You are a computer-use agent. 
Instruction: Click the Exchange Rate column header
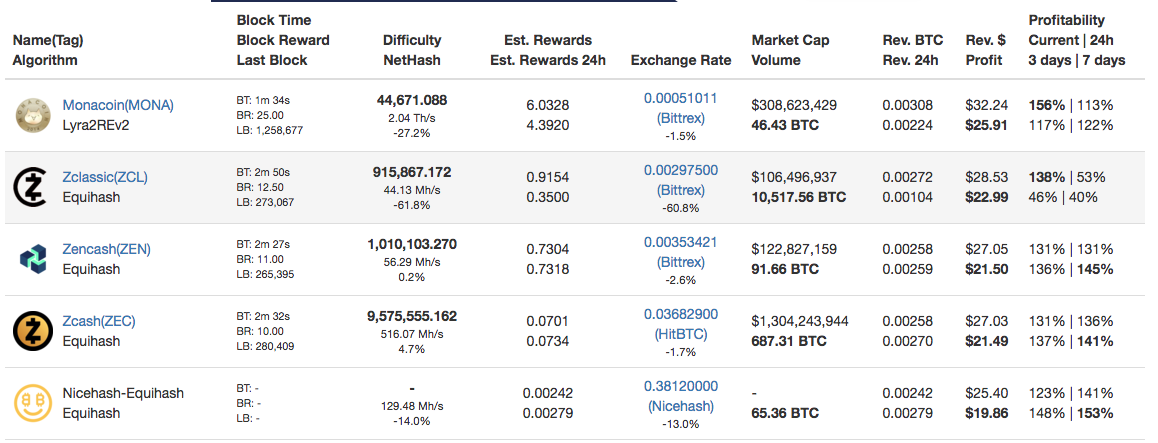680,60
